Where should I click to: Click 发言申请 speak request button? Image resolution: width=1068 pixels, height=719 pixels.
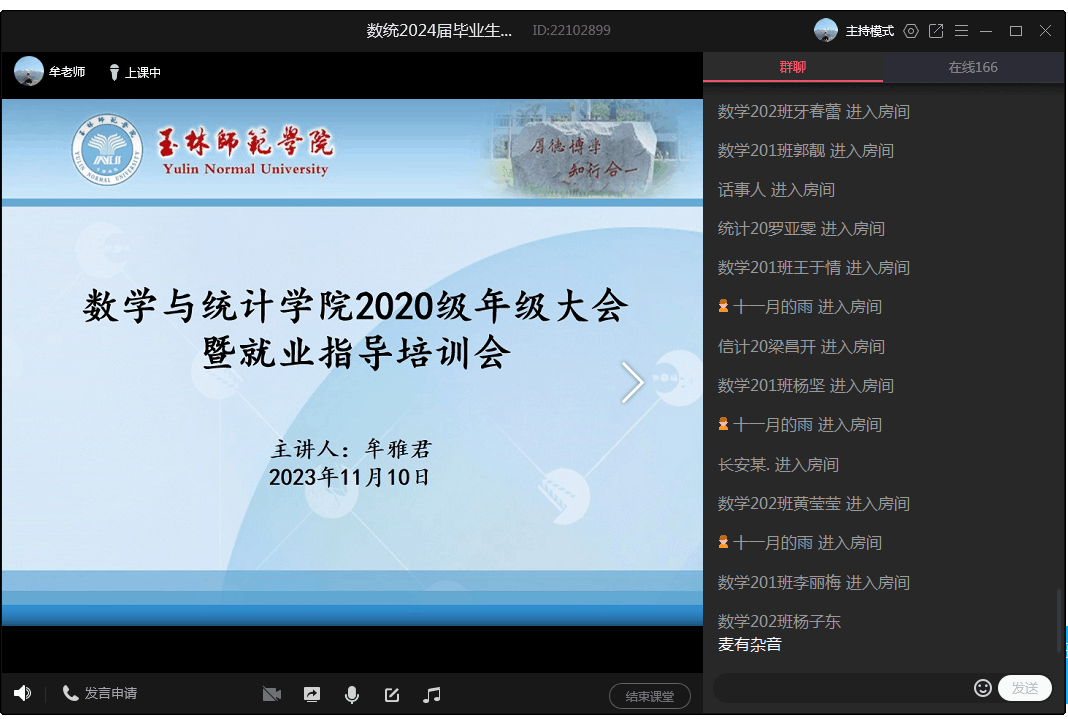pyautogui.click(x=100, y=693)
